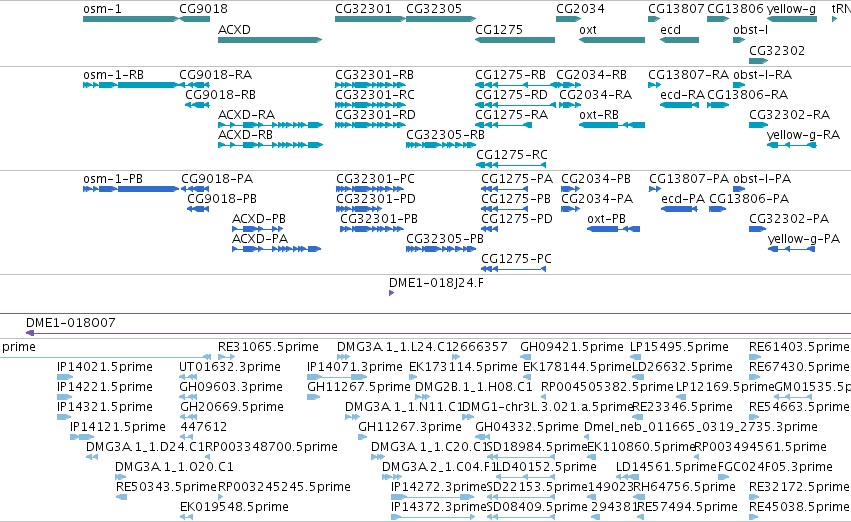This screenshot has height=522, width=851.
Task: Click the ACXD-RA transcript glyph
Action: pos(270,125)
